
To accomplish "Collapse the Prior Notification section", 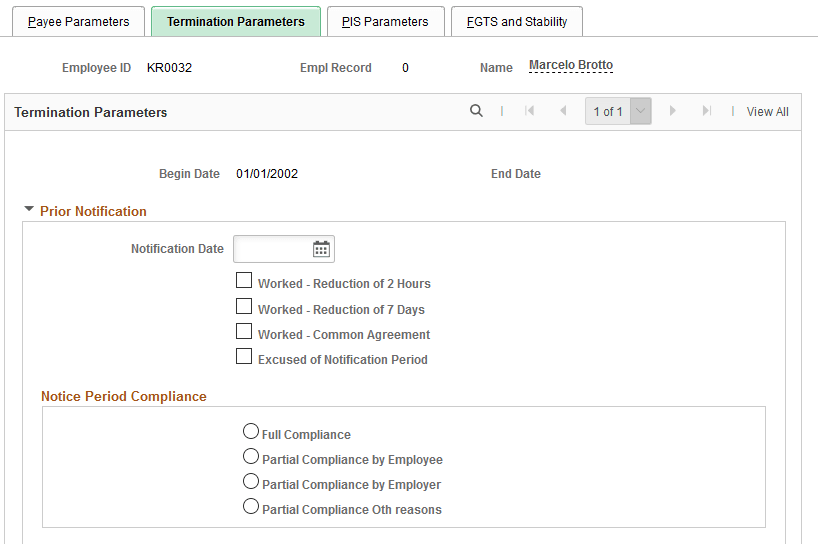I will 29,209.
